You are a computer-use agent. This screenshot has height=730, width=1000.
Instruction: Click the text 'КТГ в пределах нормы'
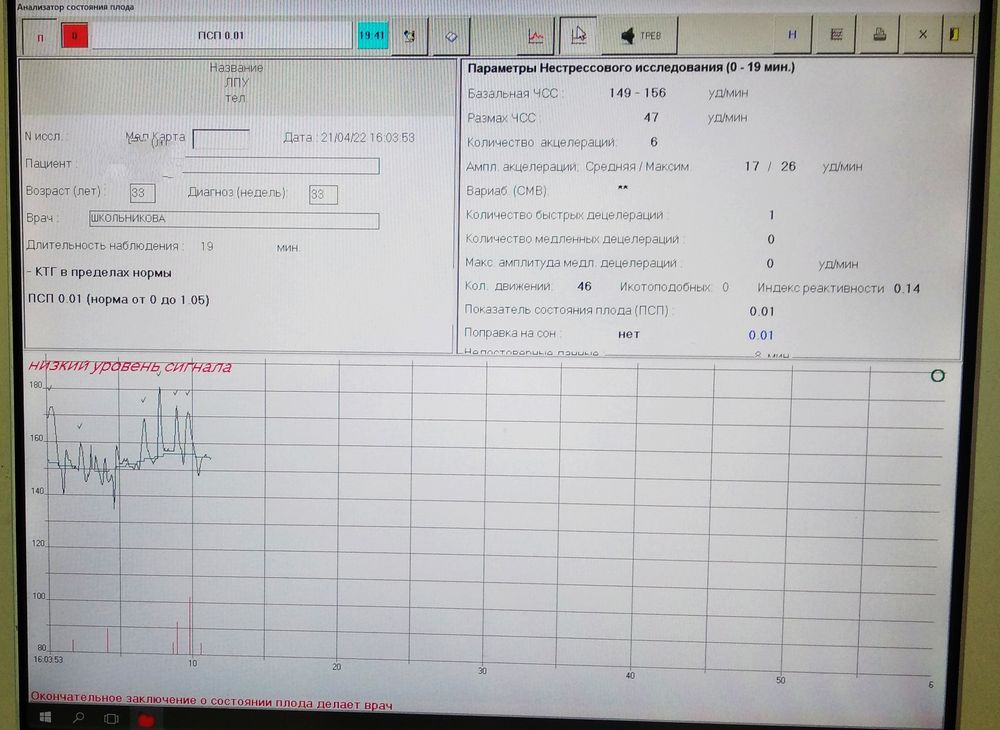click(x=103, y=272)
